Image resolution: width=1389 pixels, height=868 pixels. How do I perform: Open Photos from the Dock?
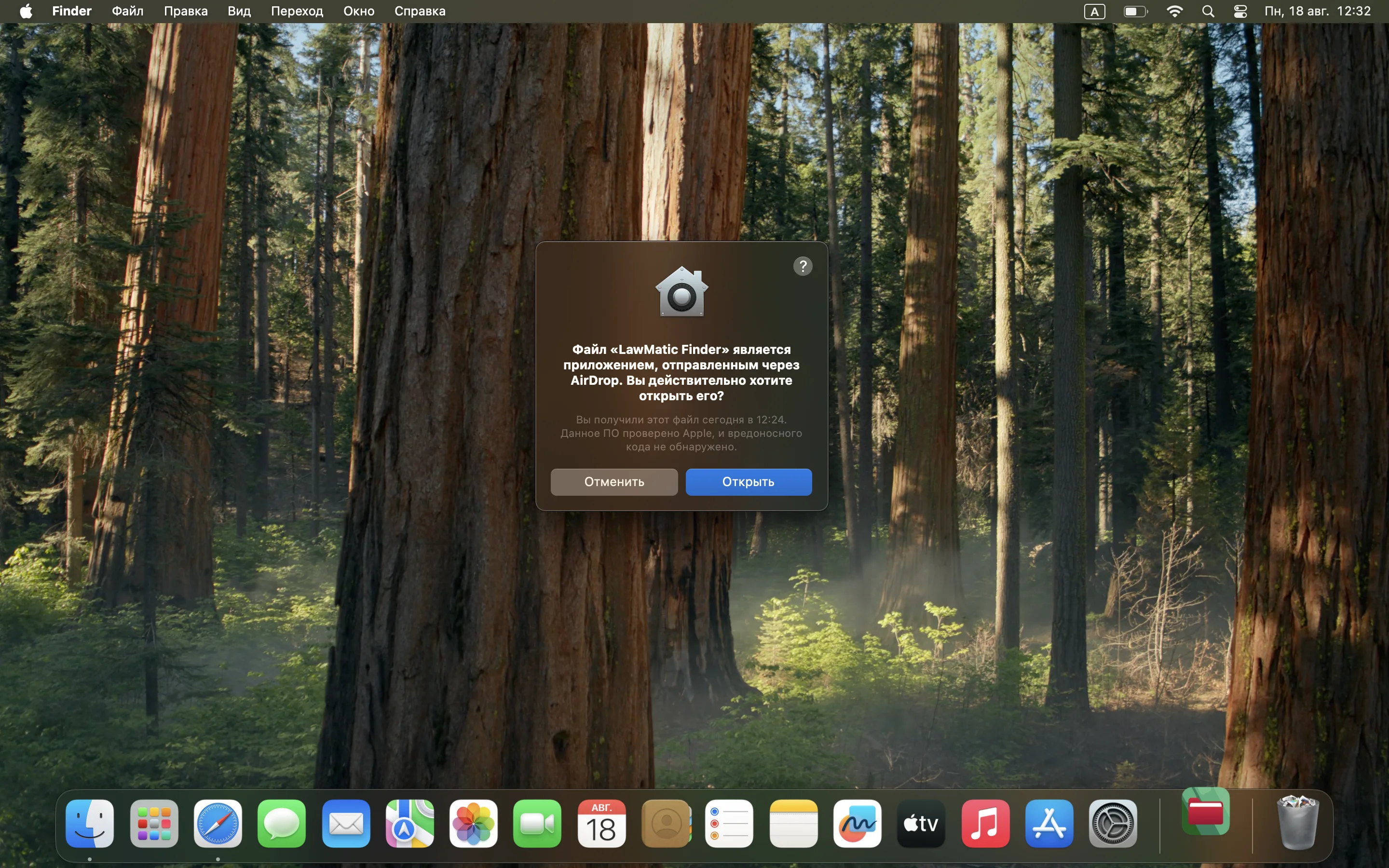click(x=474, y=824)
